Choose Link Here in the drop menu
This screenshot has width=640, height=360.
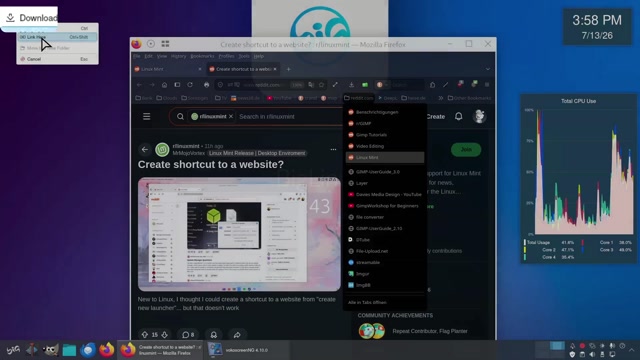[57, 37]
